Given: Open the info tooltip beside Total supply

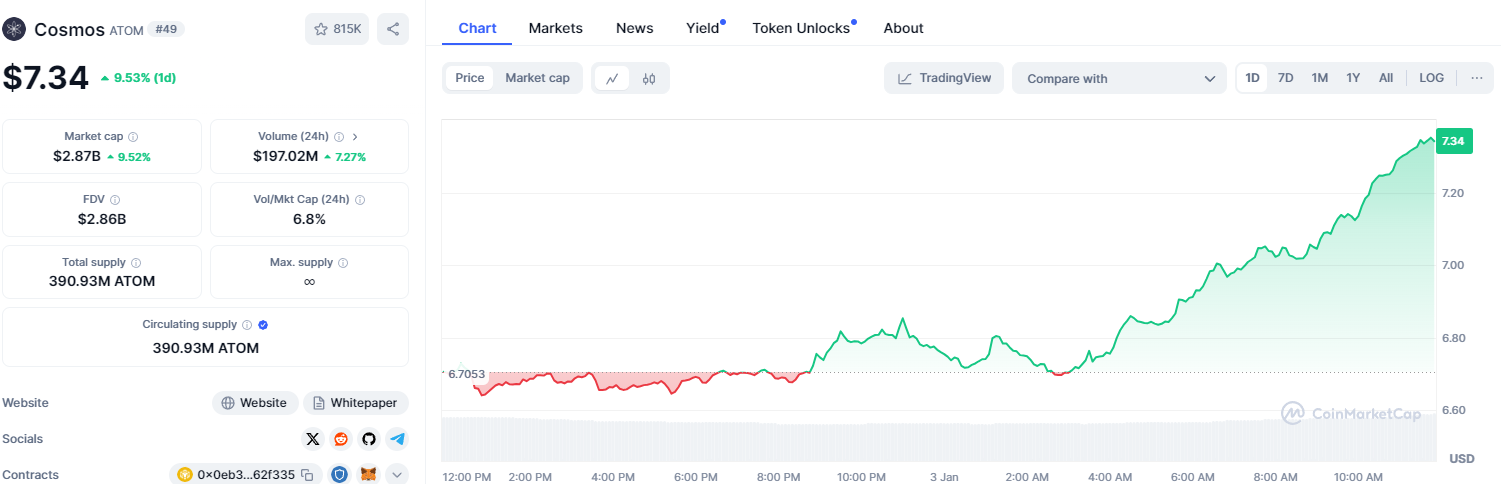Looking at the screenshot, I should (x=136, y=263).
